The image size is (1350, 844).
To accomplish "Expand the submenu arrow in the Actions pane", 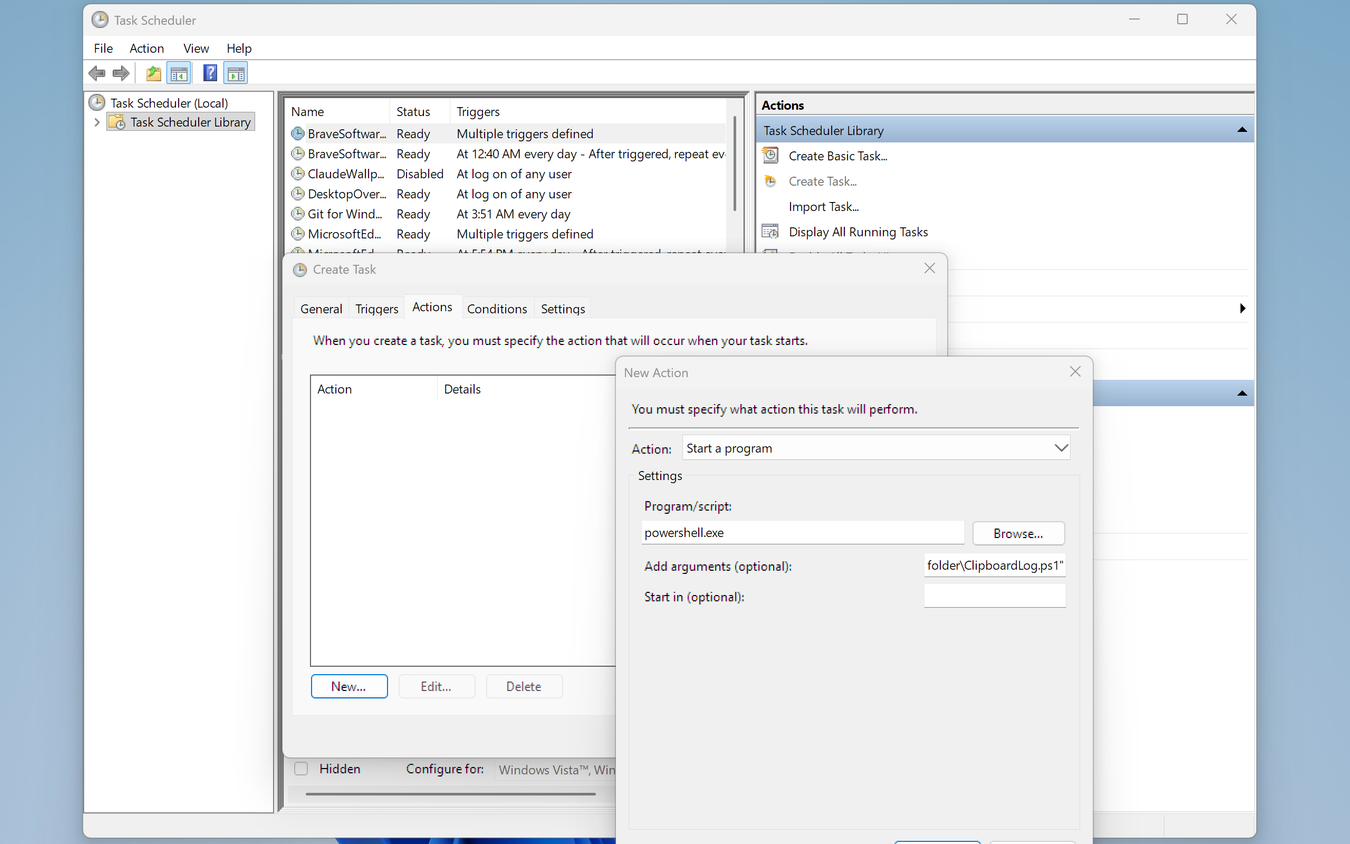I will tap(1242, 309).
